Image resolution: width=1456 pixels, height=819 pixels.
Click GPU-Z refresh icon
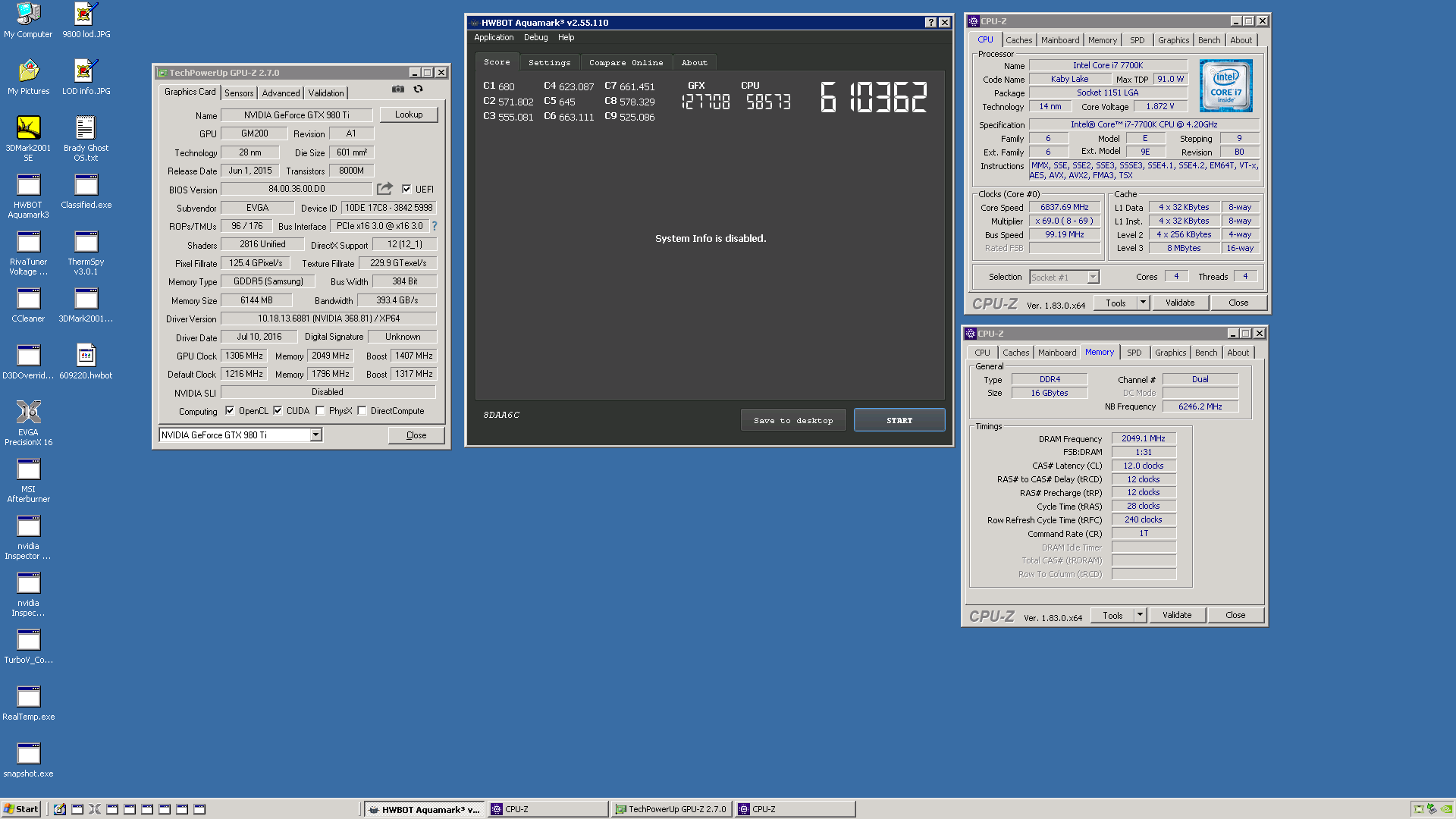418,89
